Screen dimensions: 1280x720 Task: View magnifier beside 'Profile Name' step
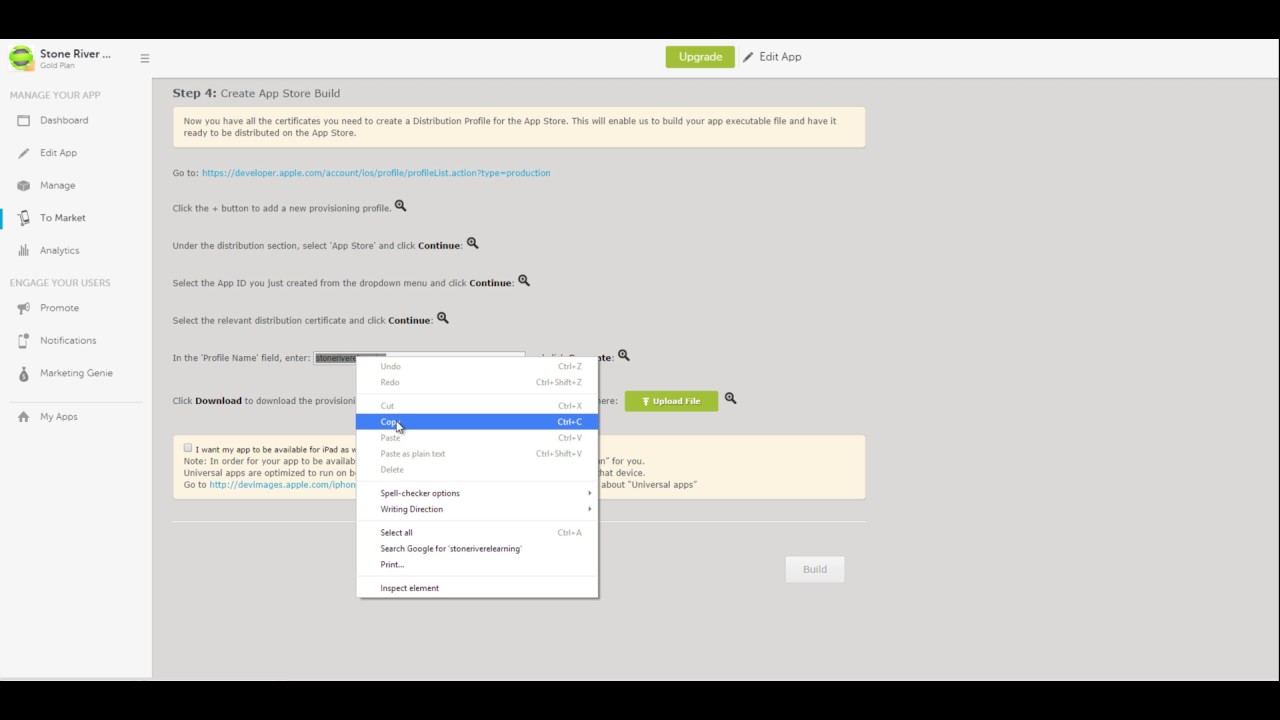(x=623, y=355)
